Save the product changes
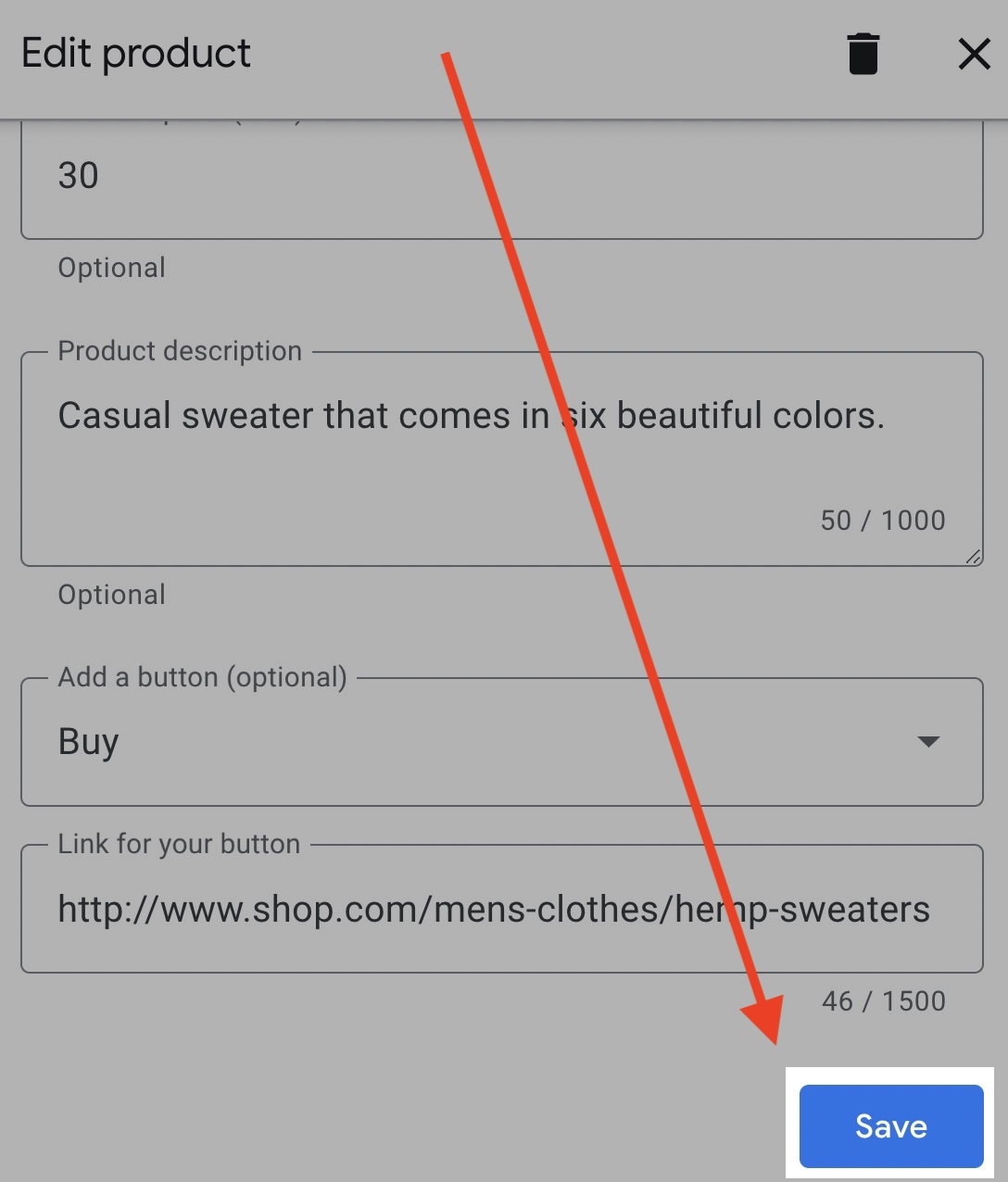The width and height of the screenshot is (1008, 1182). (890, 1125)
